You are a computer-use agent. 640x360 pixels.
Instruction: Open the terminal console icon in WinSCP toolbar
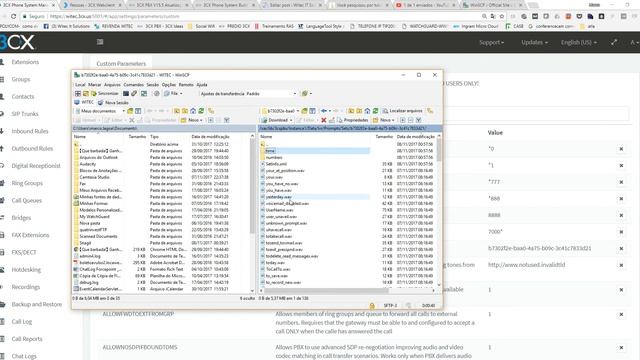(126, 93)
